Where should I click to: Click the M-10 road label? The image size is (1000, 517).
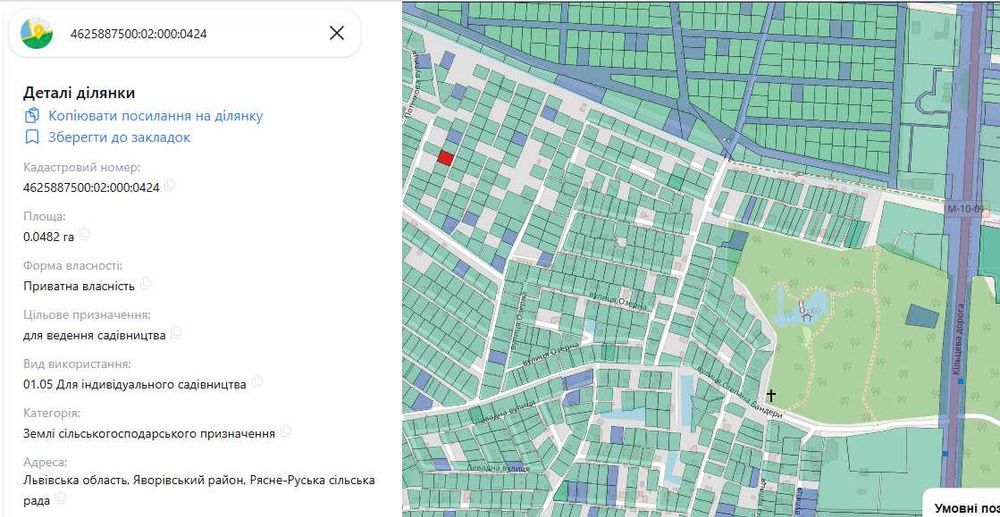[964, 208]
